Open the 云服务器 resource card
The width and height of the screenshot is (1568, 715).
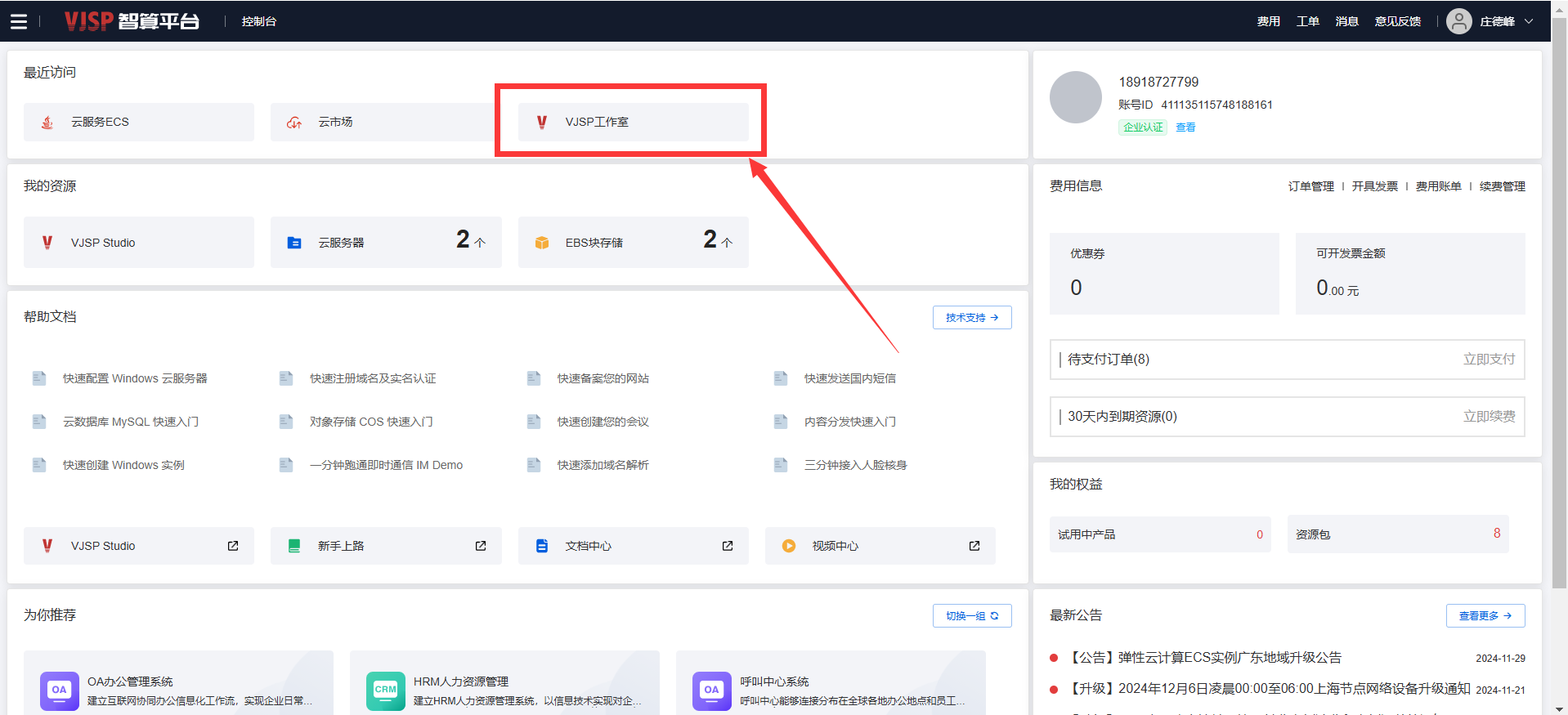386,242
